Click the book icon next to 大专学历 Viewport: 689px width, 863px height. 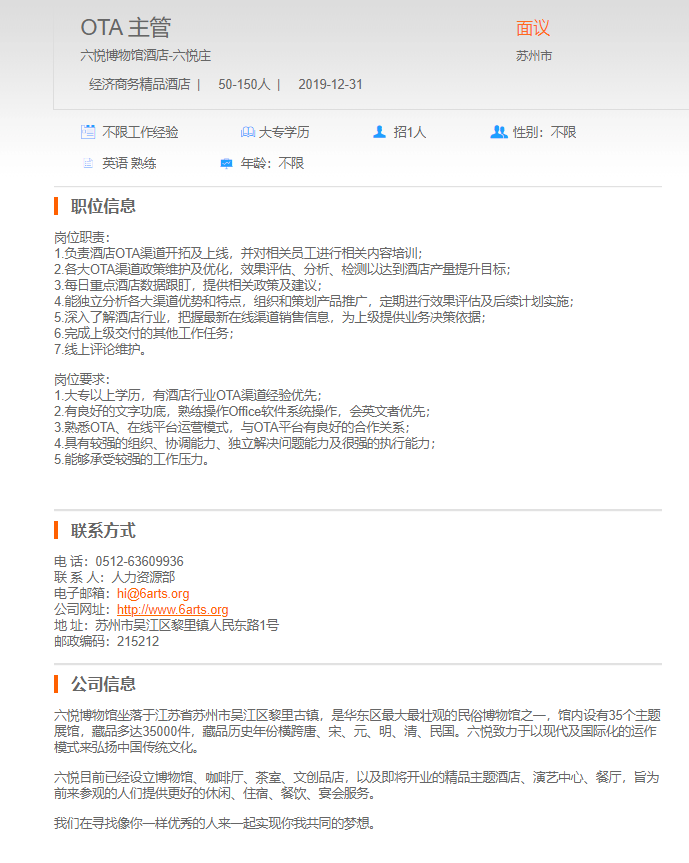(x=247, y=132)
